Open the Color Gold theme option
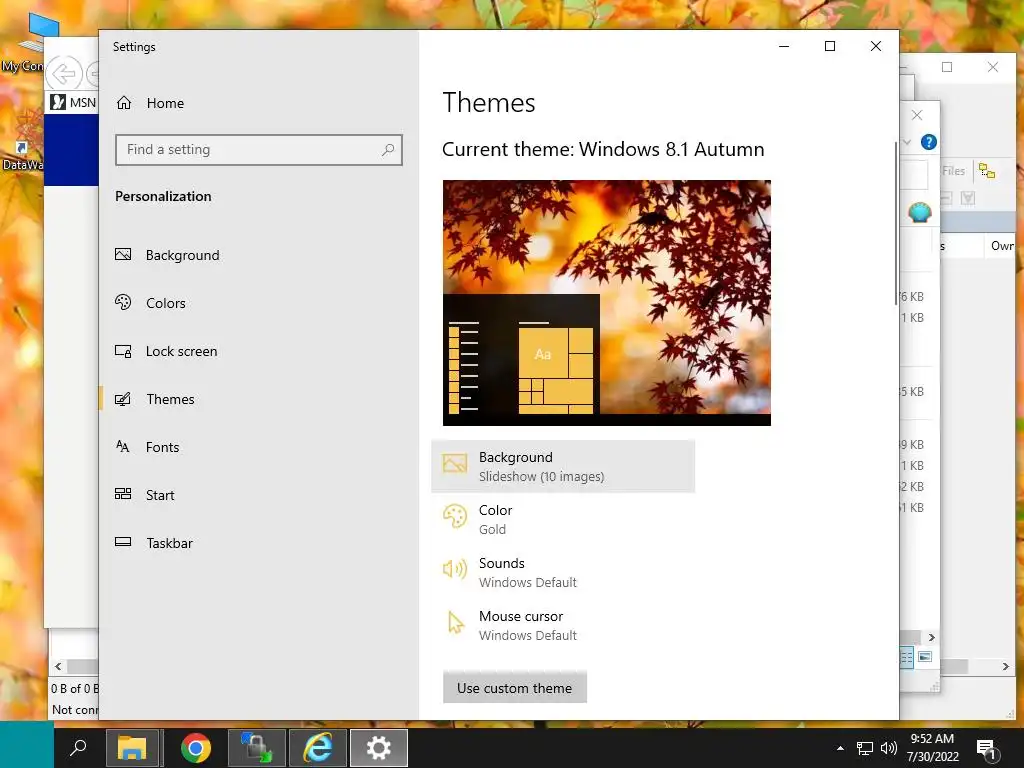1024x768 pixels. tap(563, 519)
